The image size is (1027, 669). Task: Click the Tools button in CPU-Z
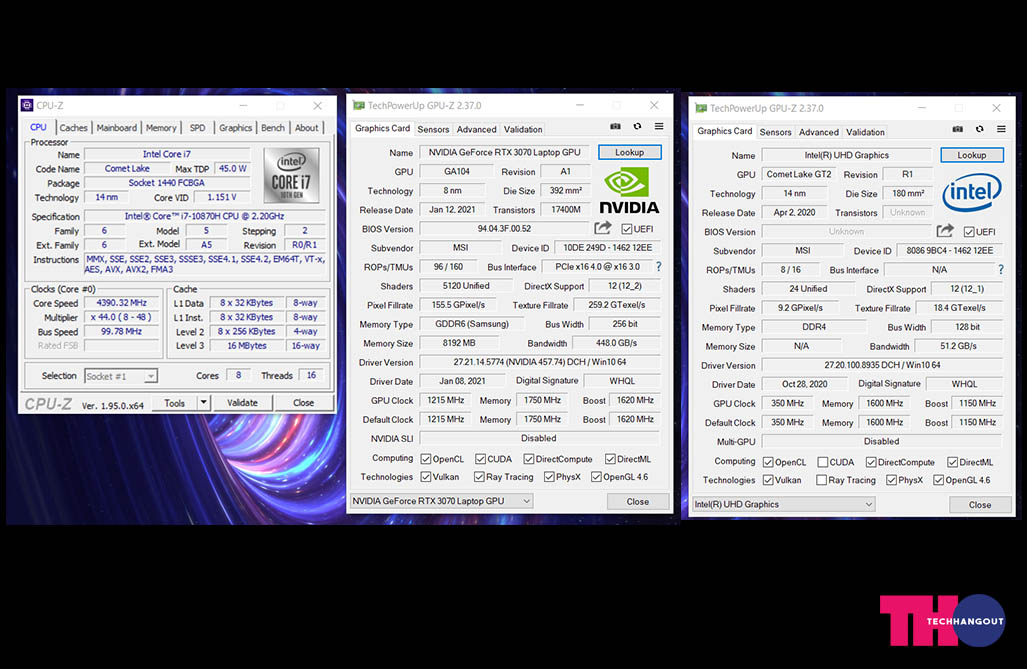pyautogui.click(x=175, y=403)
